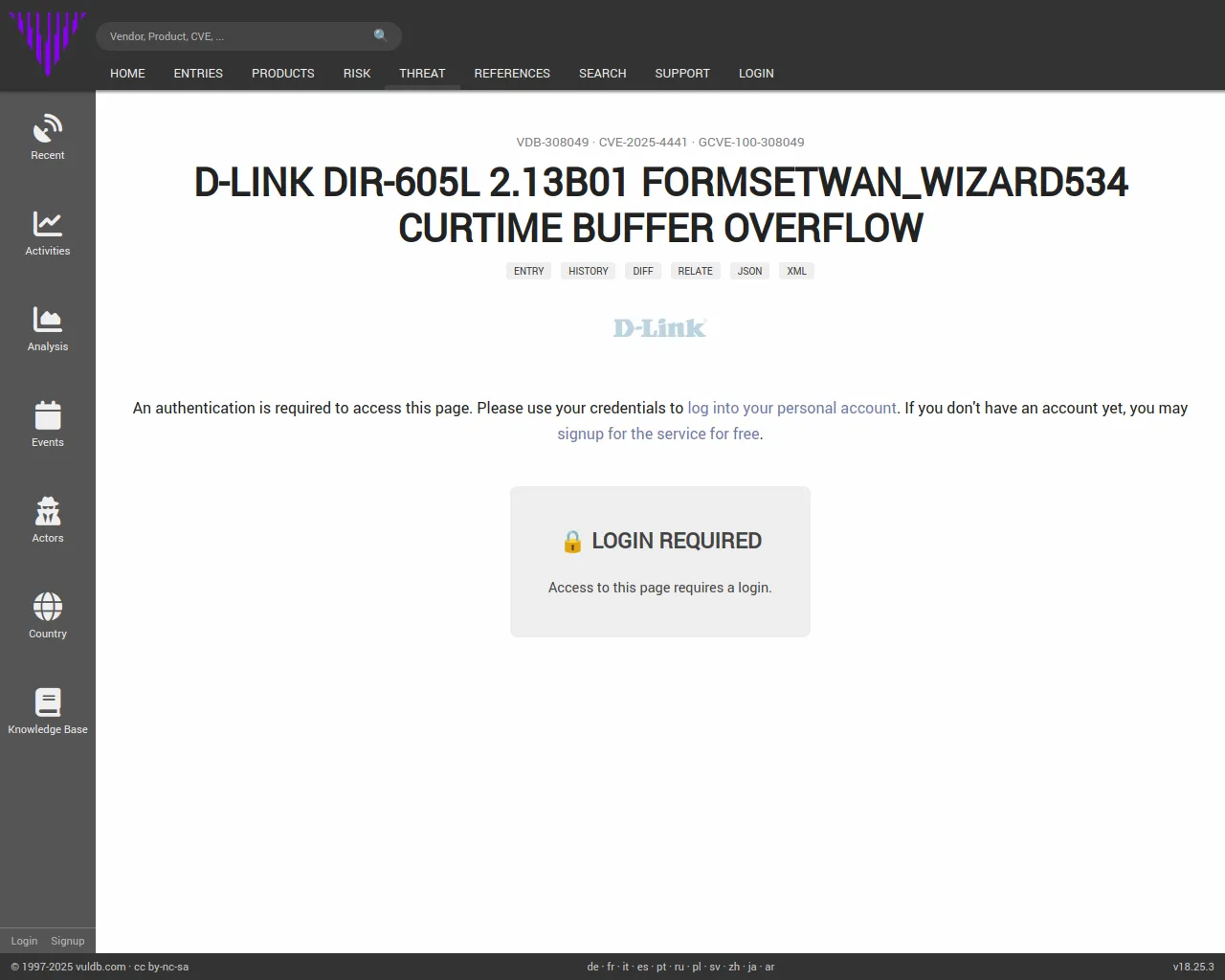Switch language to Spanish (es)
1225x980 pixels.
tap(643, 967)
